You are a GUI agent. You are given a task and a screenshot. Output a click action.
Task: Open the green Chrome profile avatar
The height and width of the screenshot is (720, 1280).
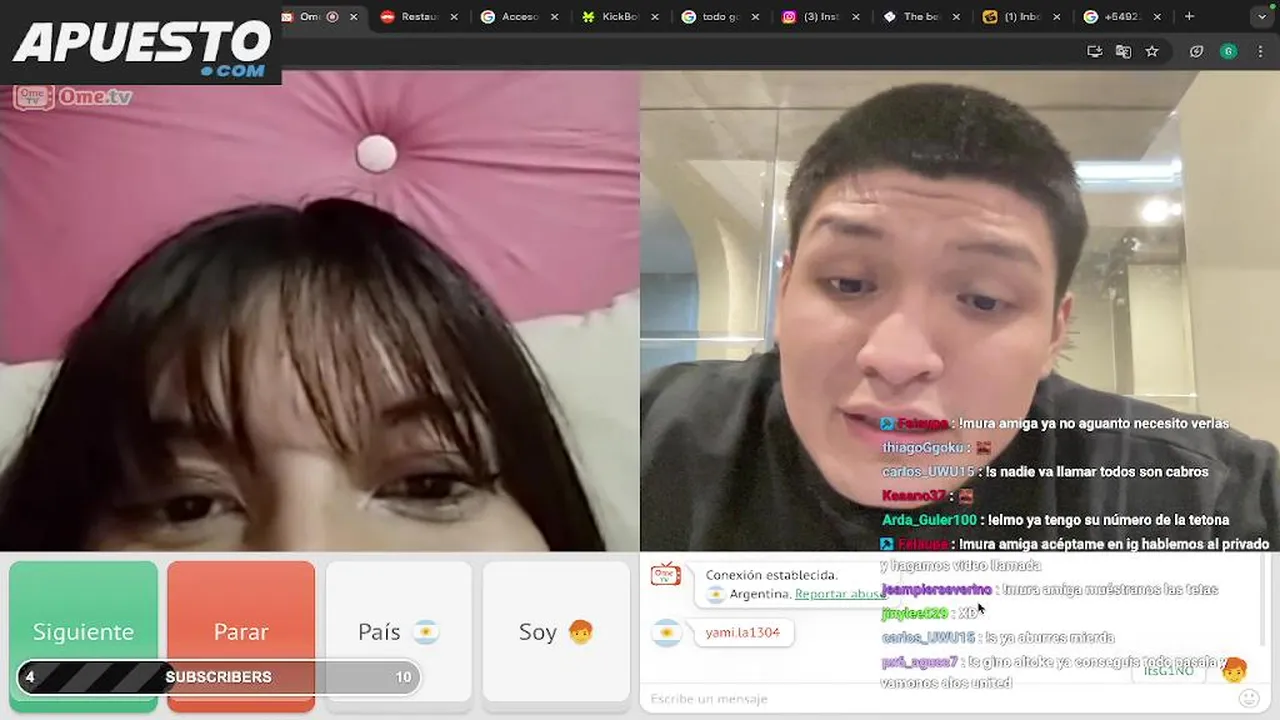1229,51
